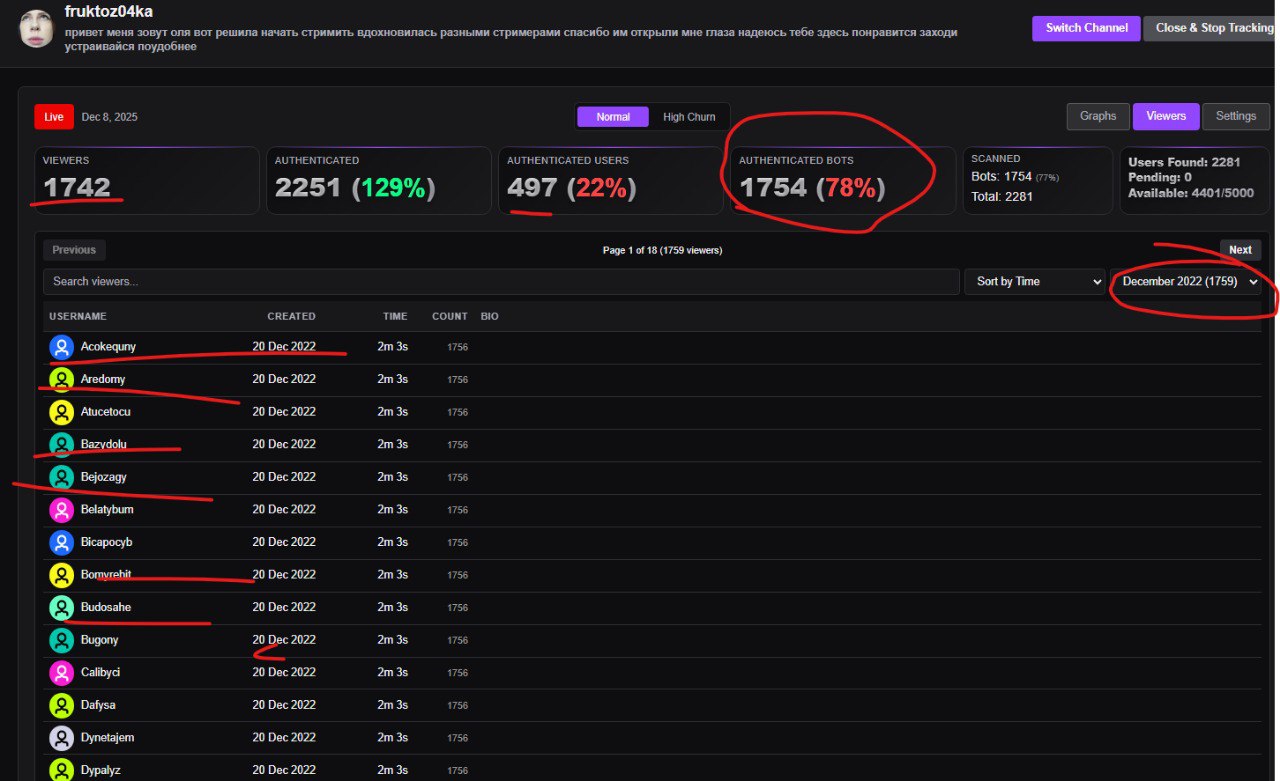The height and width of the screenshot is (781, 1280).
Task: Click the Dec 8, 2025 date label
Action: (x=110, y=117)
